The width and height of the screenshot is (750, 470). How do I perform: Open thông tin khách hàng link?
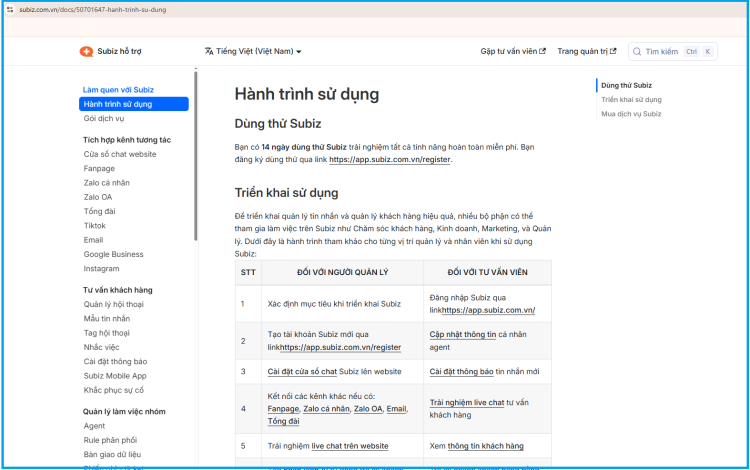[485, 447]
